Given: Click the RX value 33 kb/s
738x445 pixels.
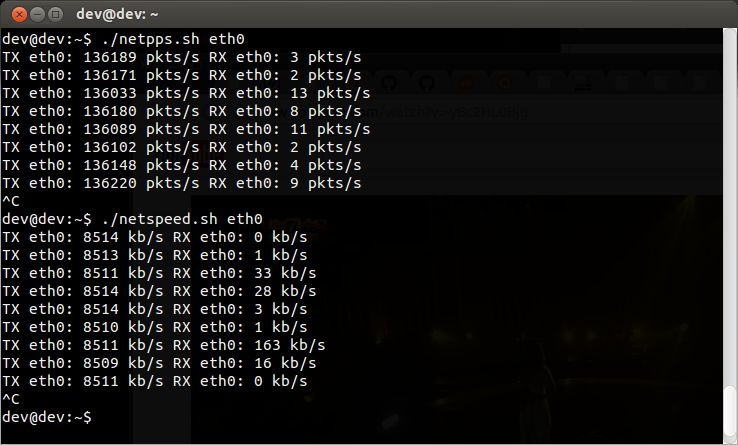Looking at the screenshot, I should tap(285, 273).
